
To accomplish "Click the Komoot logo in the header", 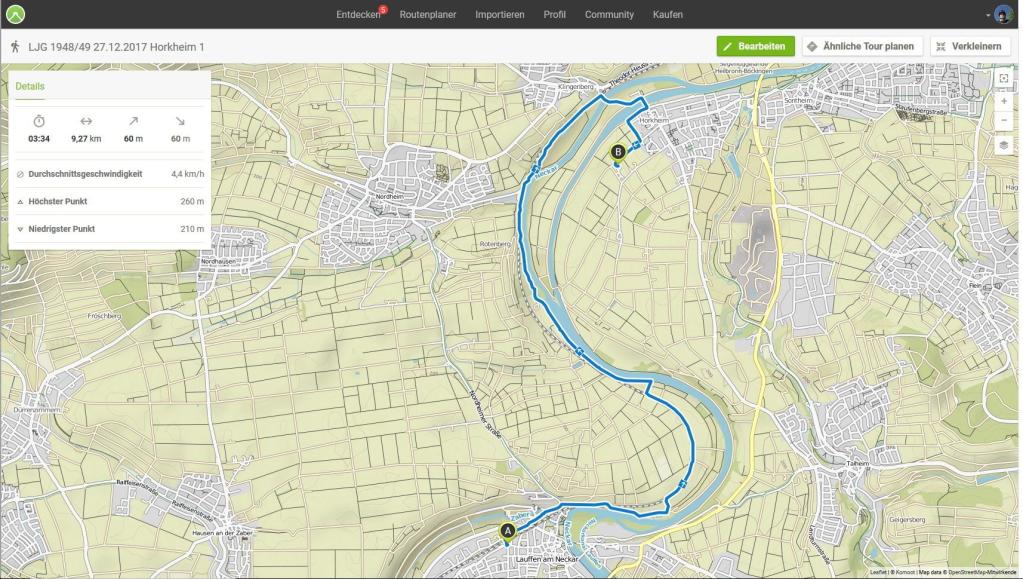I will point(15,14).
